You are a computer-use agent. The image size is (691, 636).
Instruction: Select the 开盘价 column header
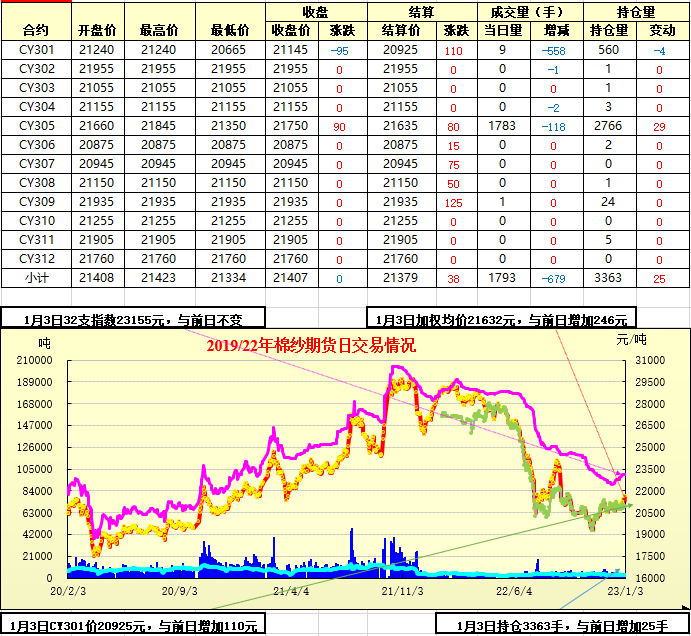pos(97,30)
